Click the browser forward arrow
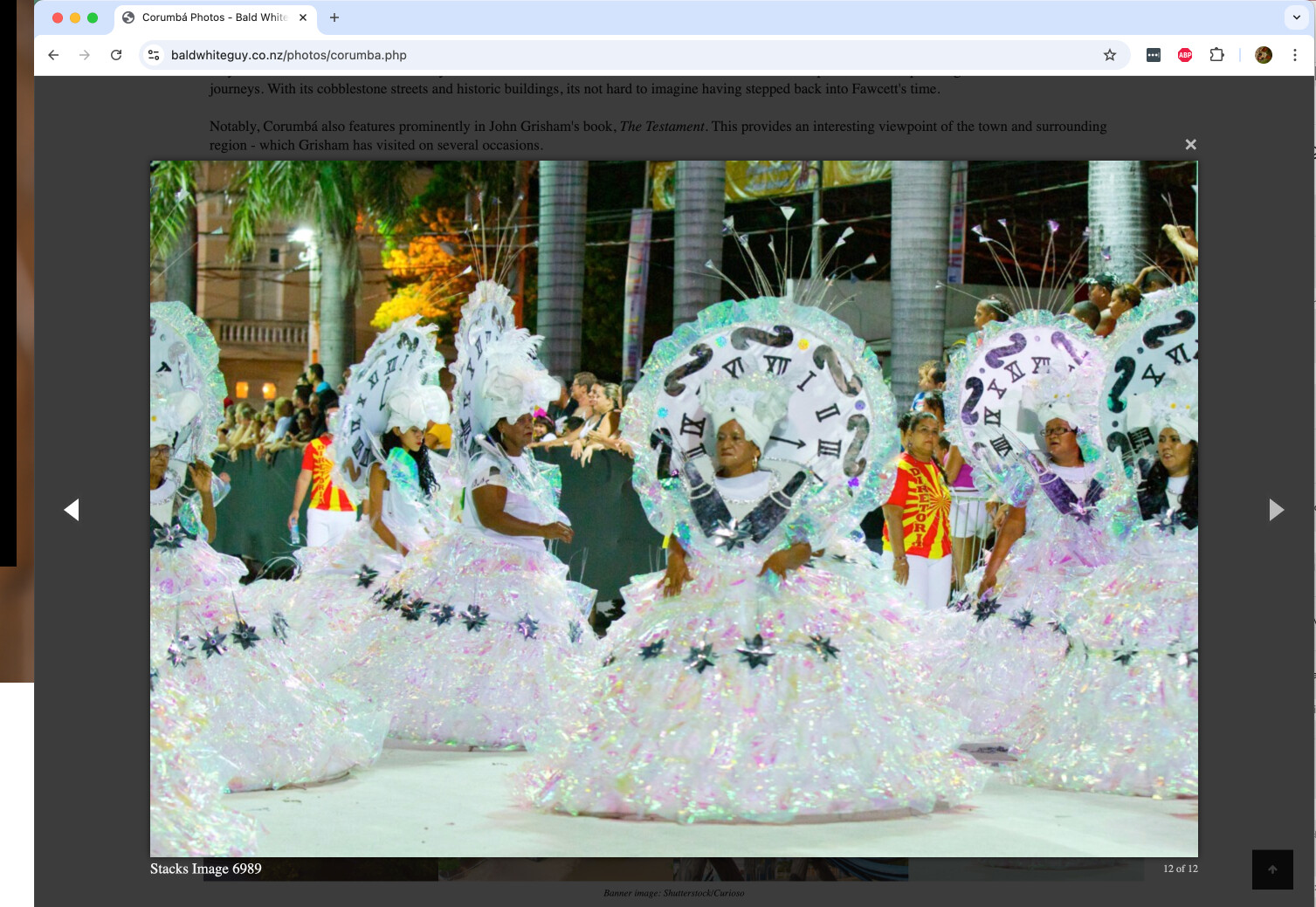The height and width of the screenshot is (907, 1316). point(85,55)
